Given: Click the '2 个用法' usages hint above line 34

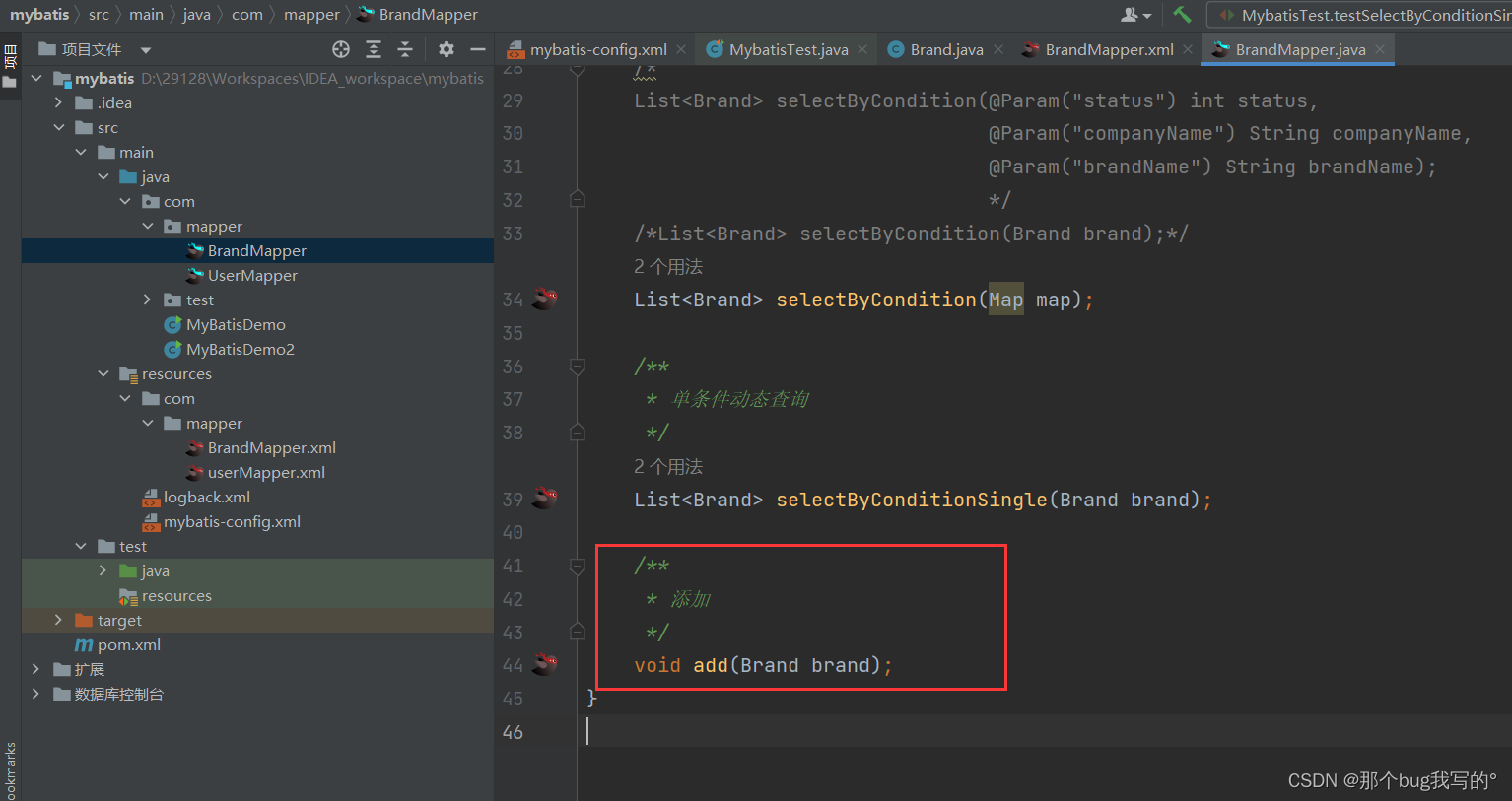Looking at the screenshot, I should tap(668, 267).
